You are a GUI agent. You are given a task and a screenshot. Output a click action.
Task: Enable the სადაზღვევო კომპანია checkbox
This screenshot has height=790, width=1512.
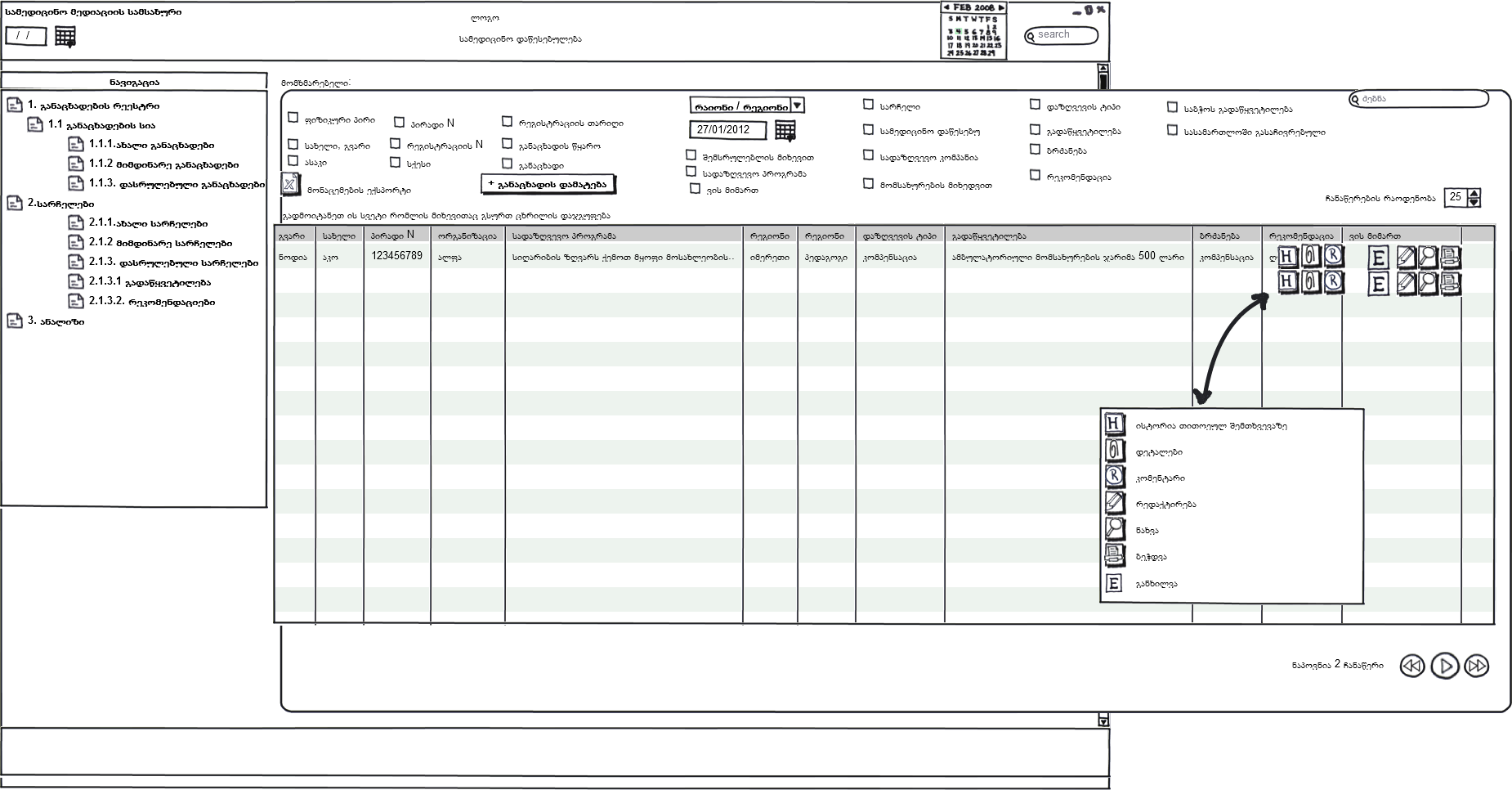pos(868,155)
